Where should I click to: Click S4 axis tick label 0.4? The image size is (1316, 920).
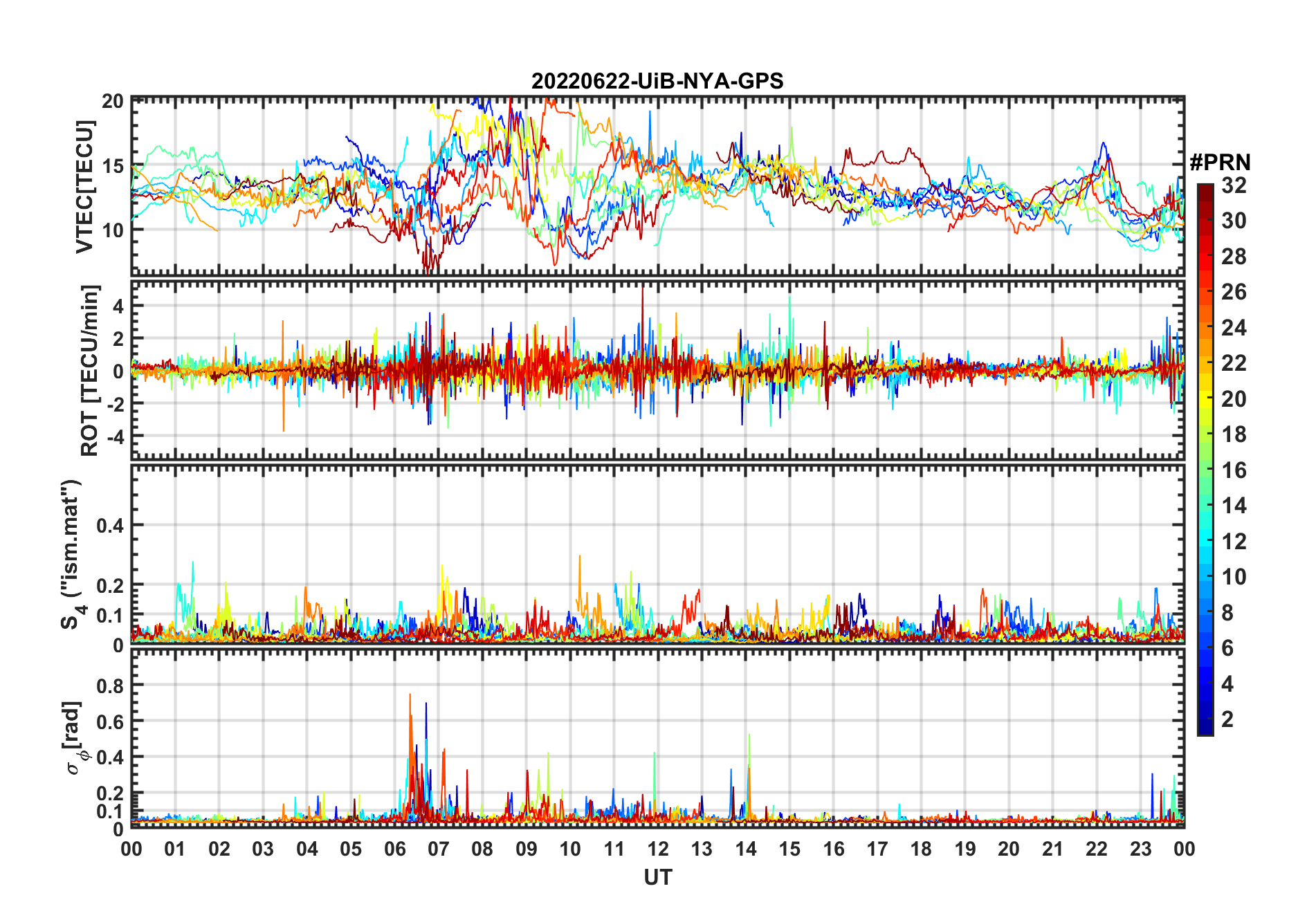[x=111, y=526]
